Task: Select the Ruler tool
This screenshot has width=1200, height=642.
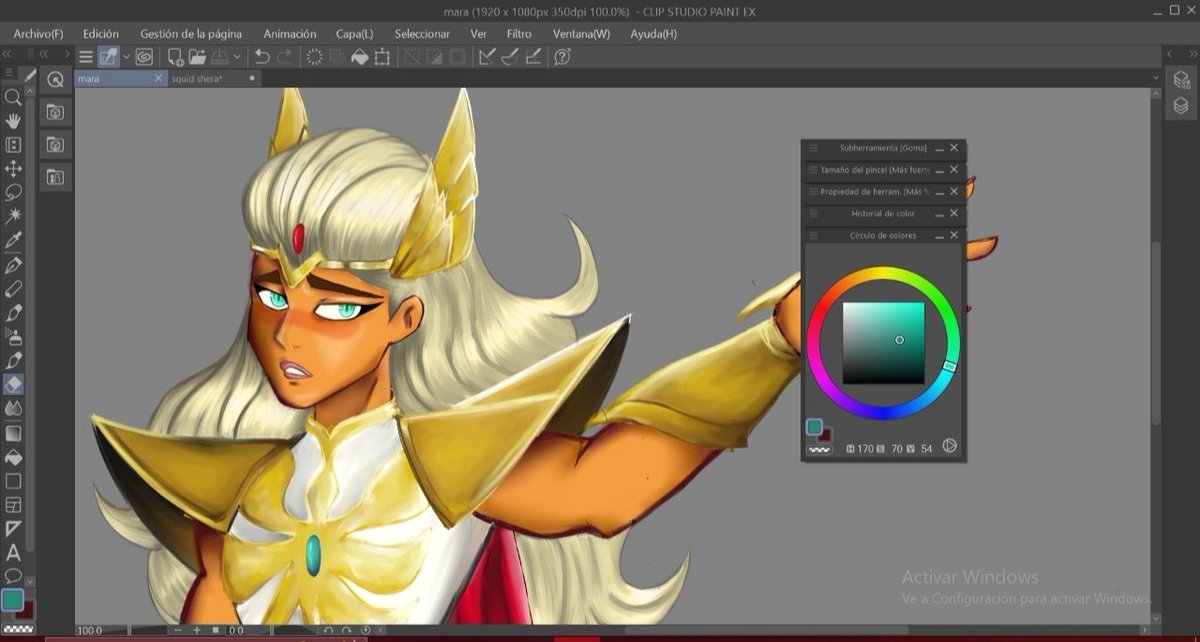Action: pyautogui.click(x=13, y=528)
